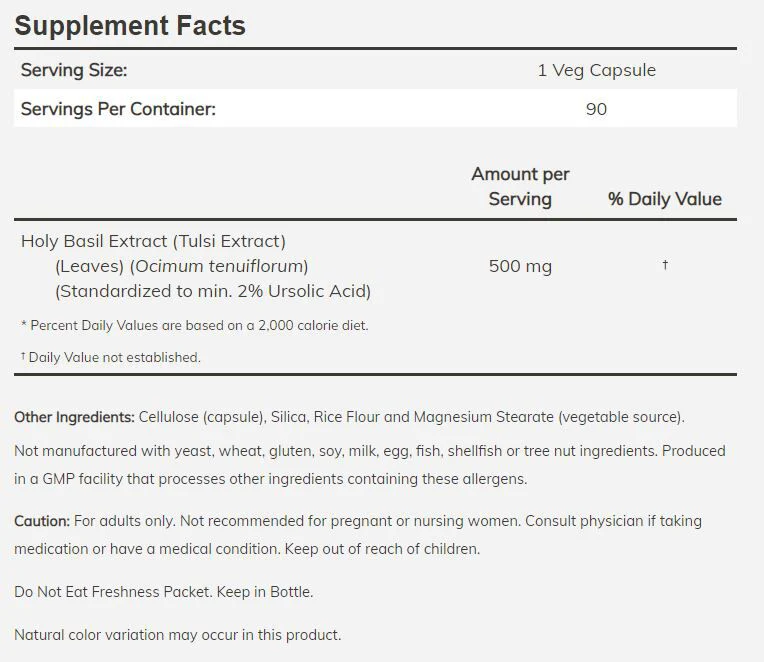Click the 500 mg amount value
This screenshot has height=662, width=764.
(520, 266)
